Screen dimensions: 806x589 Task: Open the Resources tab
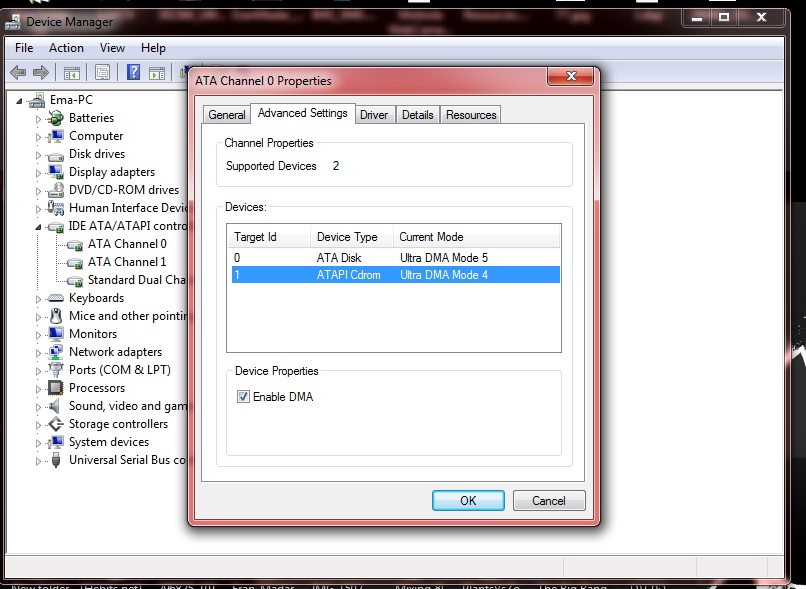(x=471, y=115)
